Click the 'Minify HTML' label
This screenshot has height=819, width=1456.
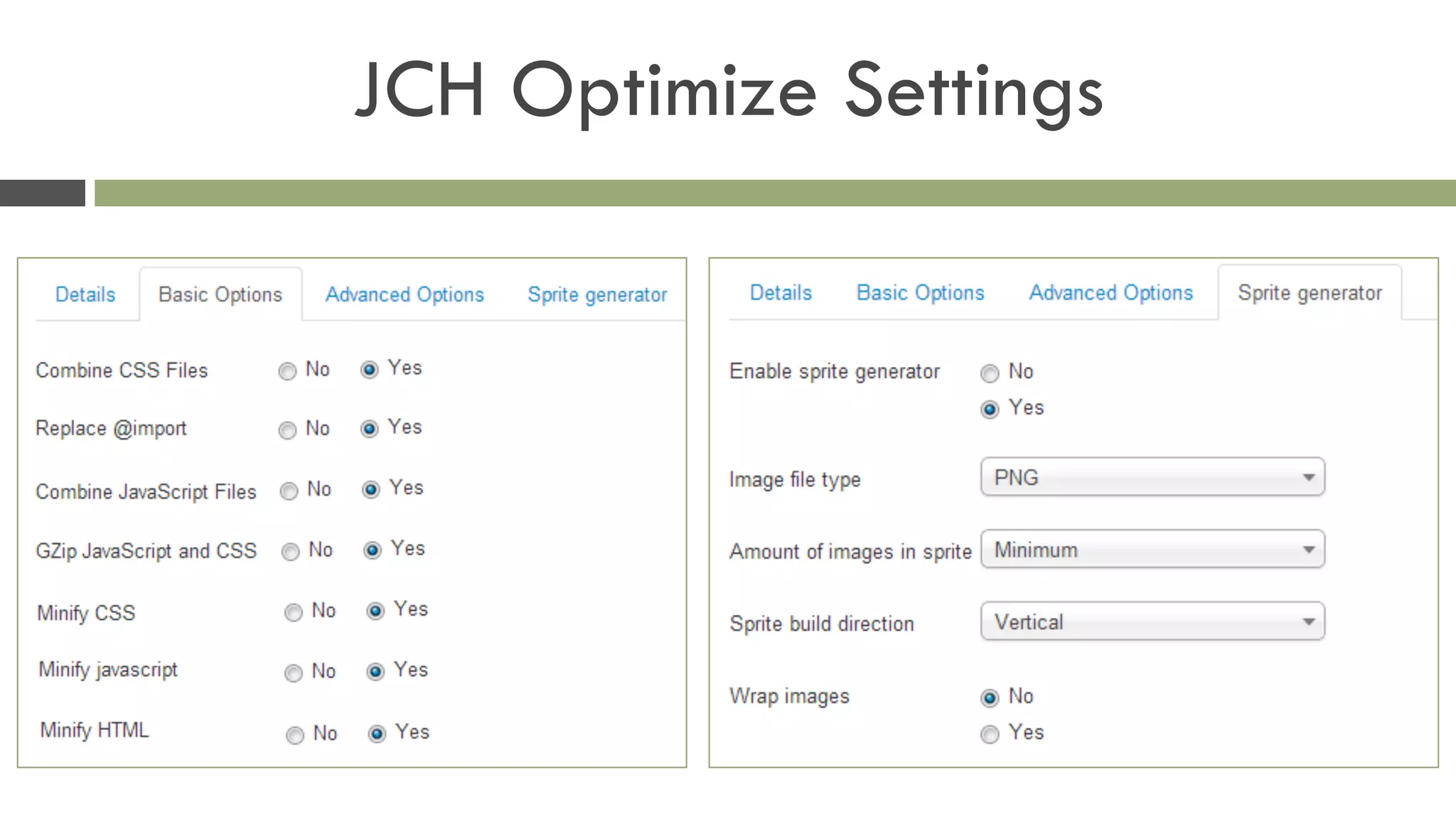coord(95,730)
